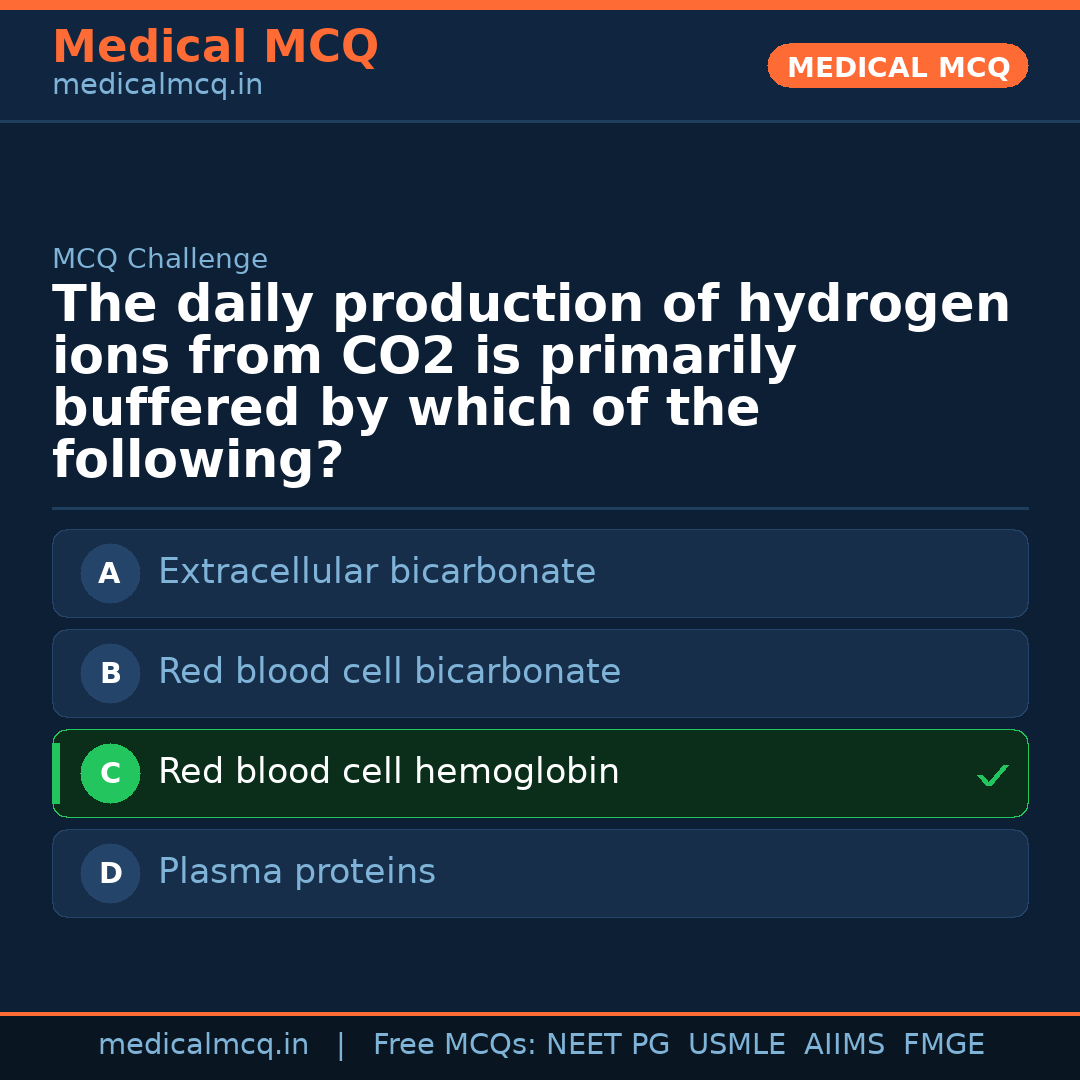
Task: Open the medicalmcq.in link in the footer
Action: point(203,1045)
